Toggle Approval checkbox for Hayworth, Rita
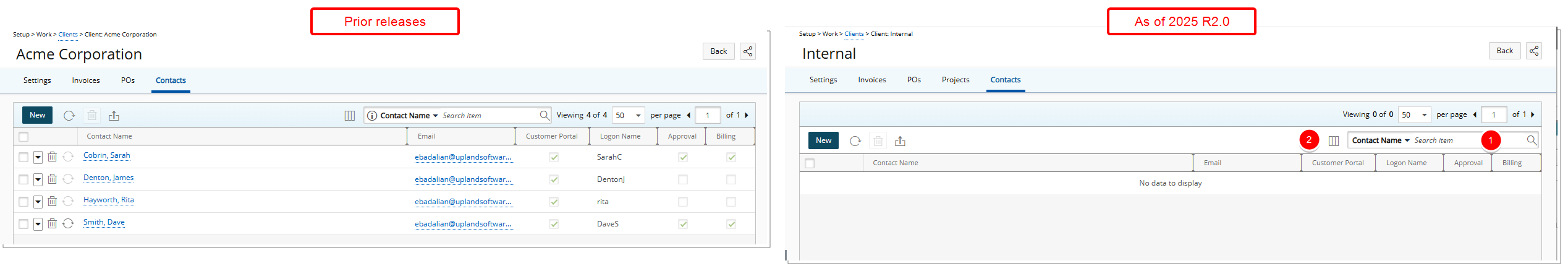This screenshot has width=1568, height=271. [683, 202]
